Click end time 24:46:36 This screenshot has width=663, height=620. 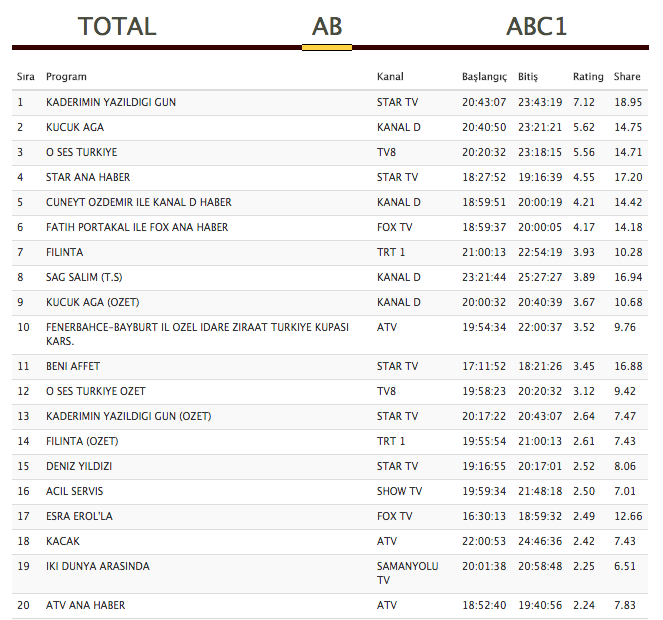(540, 541)
